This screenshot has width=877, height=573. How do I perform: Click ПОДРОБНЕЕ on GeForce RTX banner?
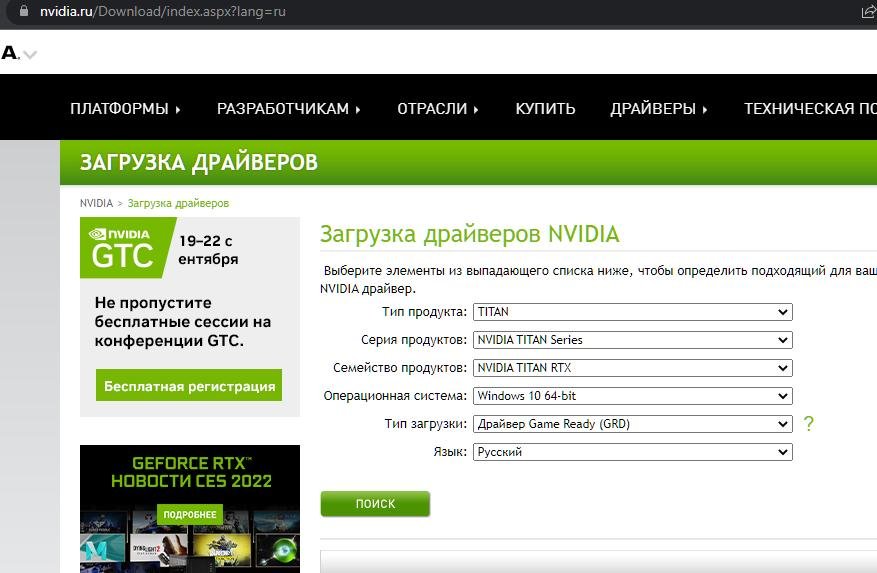(x=190, y=514)
